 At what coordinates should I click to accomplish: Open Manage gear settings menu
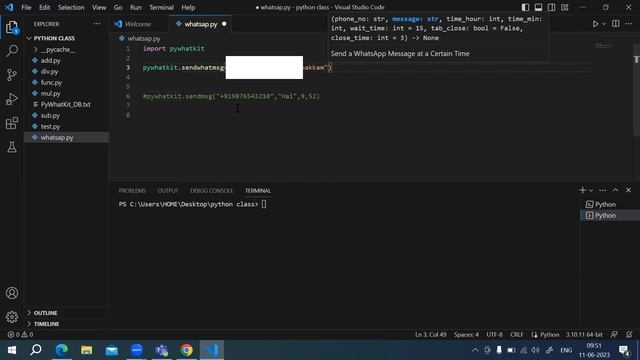(12, 317)
